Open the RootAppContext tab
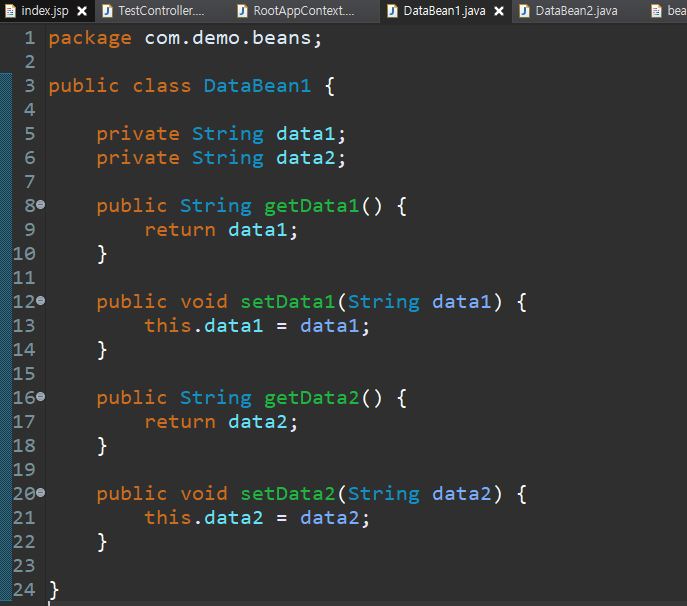This screenshot has height=606, width=687. [x=304, y=11]
